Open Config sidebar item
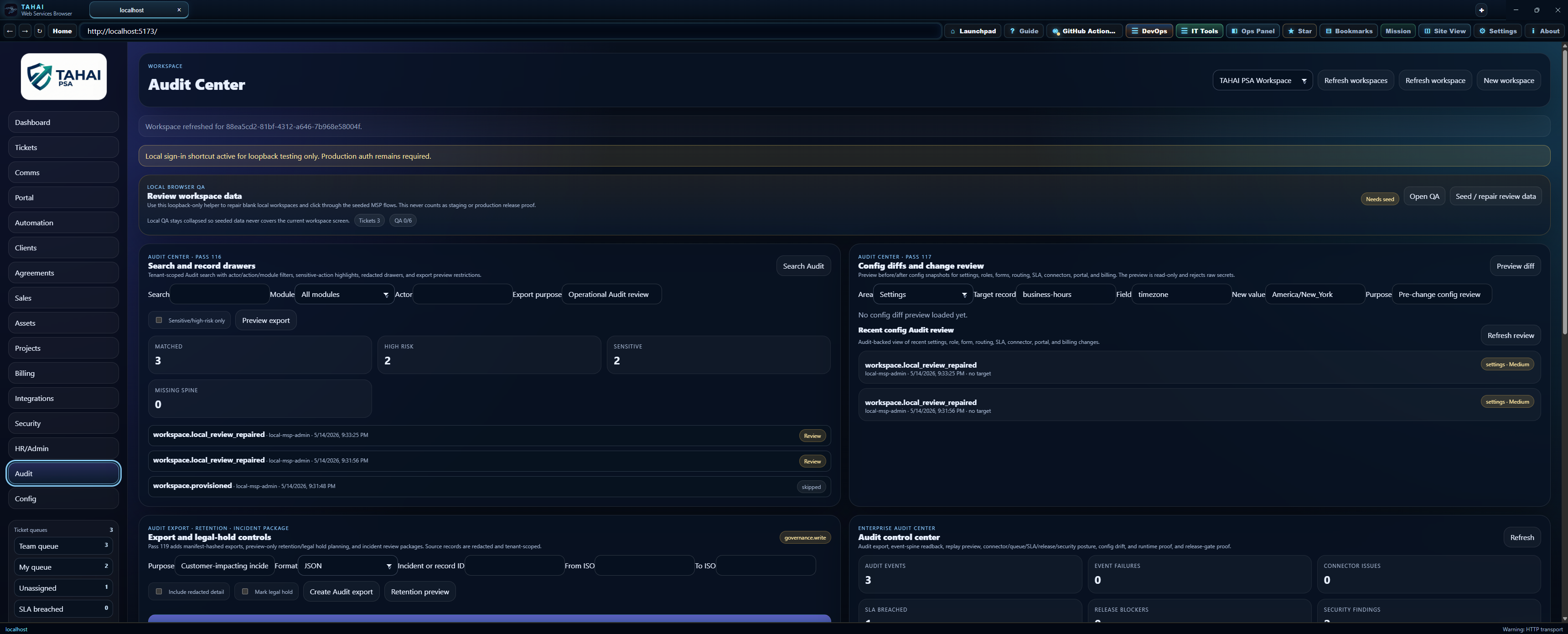This screenshot has height=634, width=1568. tap(63, 499)
